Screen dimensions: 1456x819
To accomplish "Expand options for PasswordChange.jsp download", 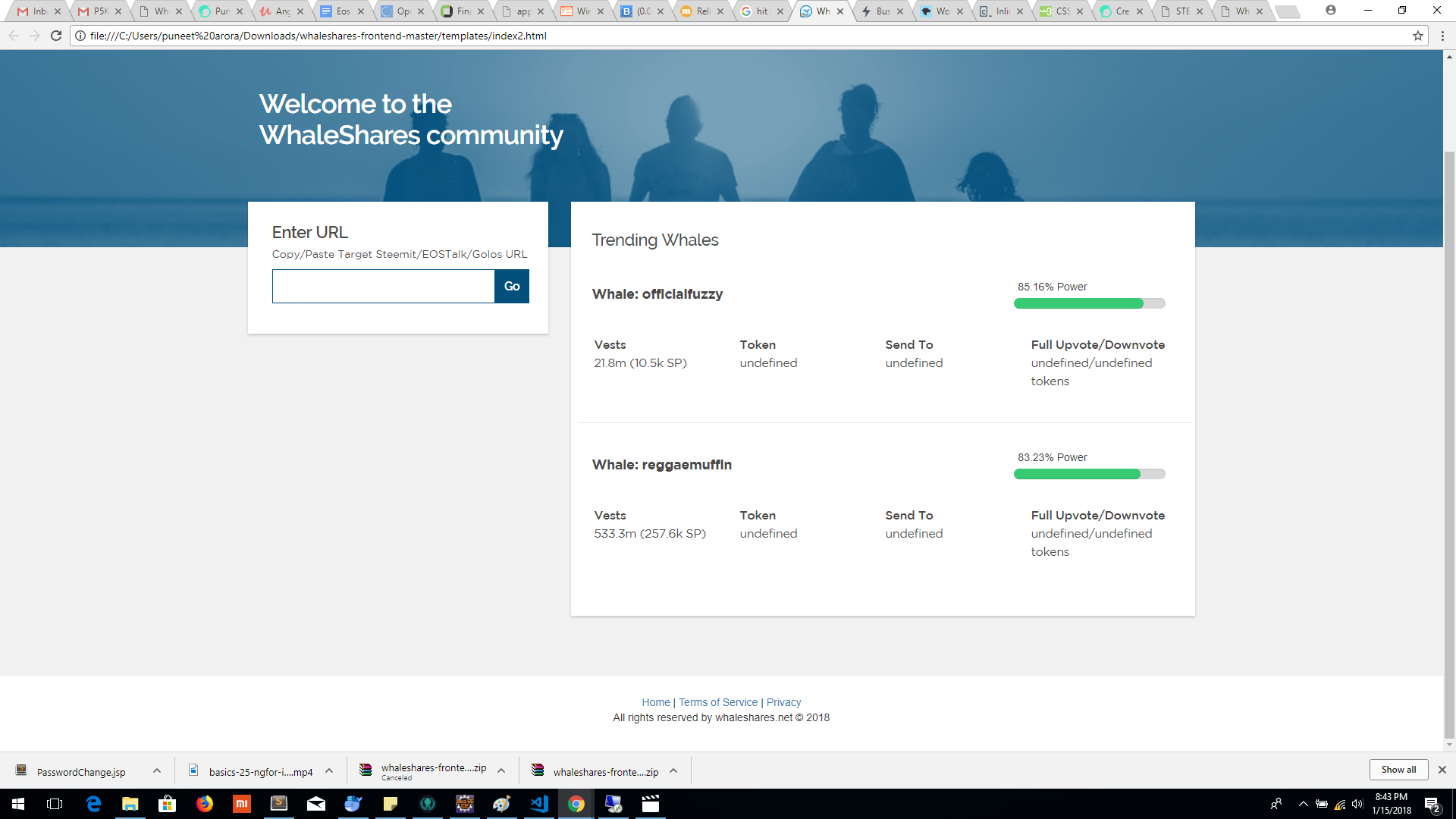I will pos(157,771).
